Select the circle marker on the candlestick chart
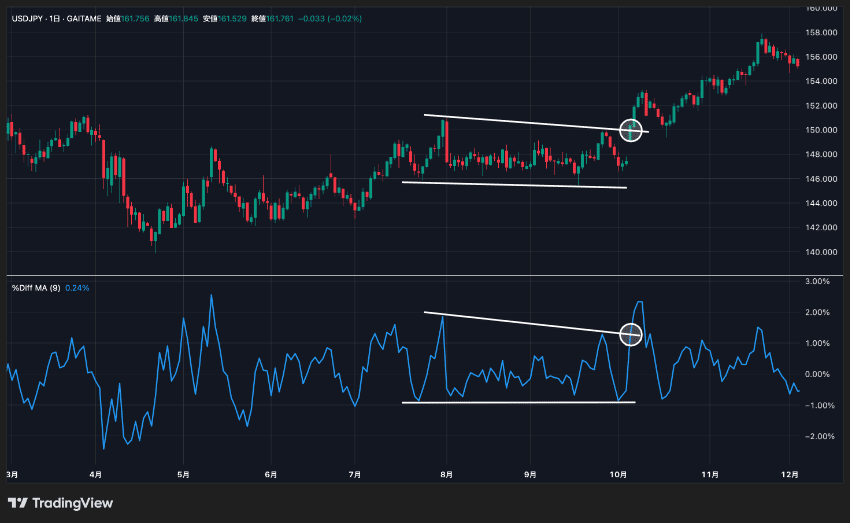 pos(631,130)
